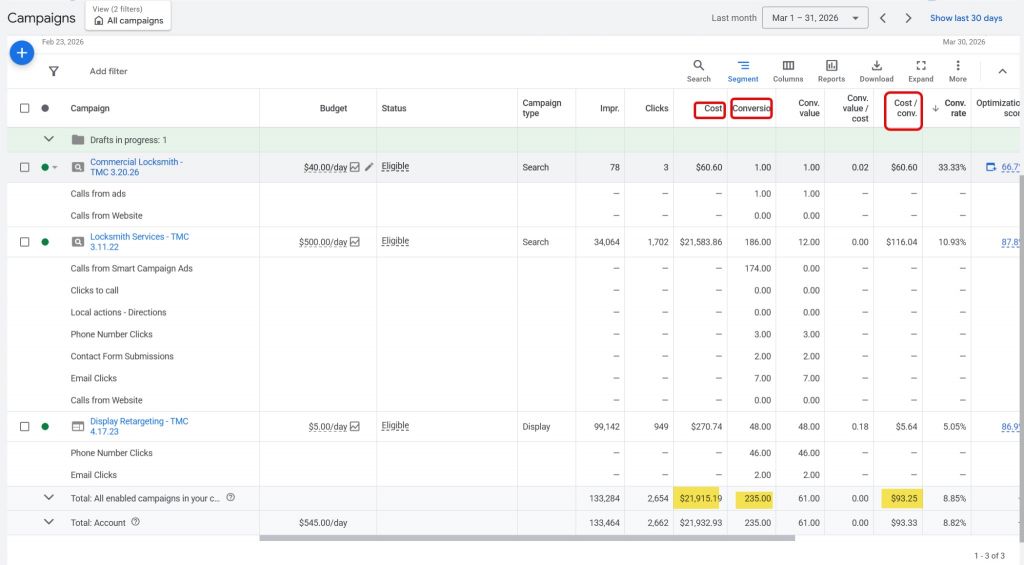Image resolution: width=1024 pixels, height=565 pixels.
Task: Click search campaign icon for Locksmith Services
Action: [78, 242]
